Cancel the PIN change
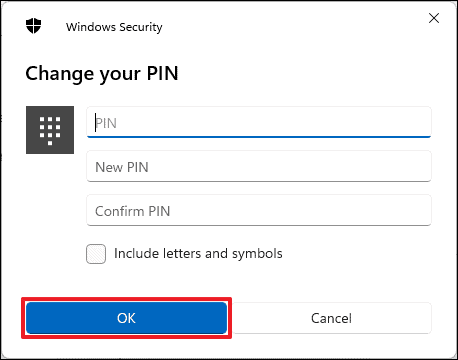 (x=331, y=318)
